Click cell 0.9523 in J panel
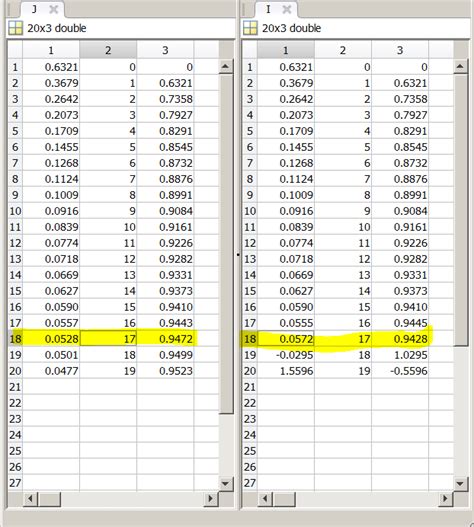 165,371
